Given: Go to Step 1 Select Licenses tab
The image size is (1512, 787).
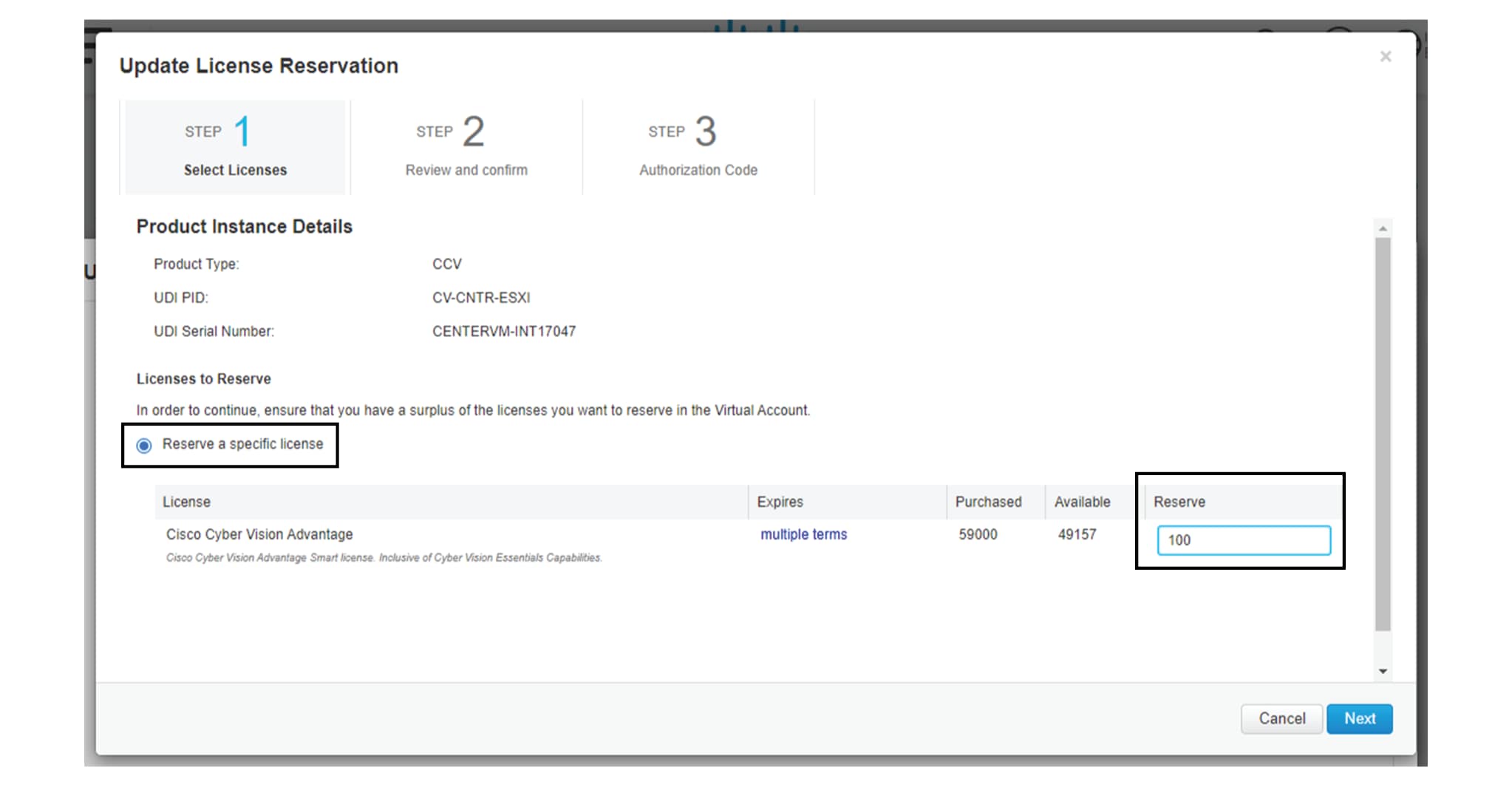Looking at the screenshot, I should pyautogui.click(x=235, y=147).
